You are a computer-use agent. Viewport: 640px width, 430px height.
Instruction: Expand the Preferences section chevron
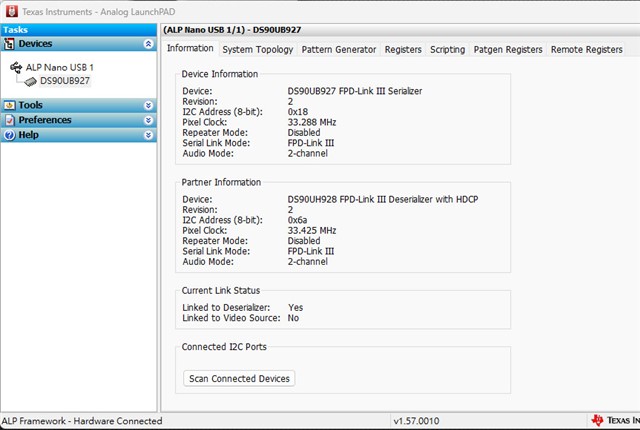149,120
